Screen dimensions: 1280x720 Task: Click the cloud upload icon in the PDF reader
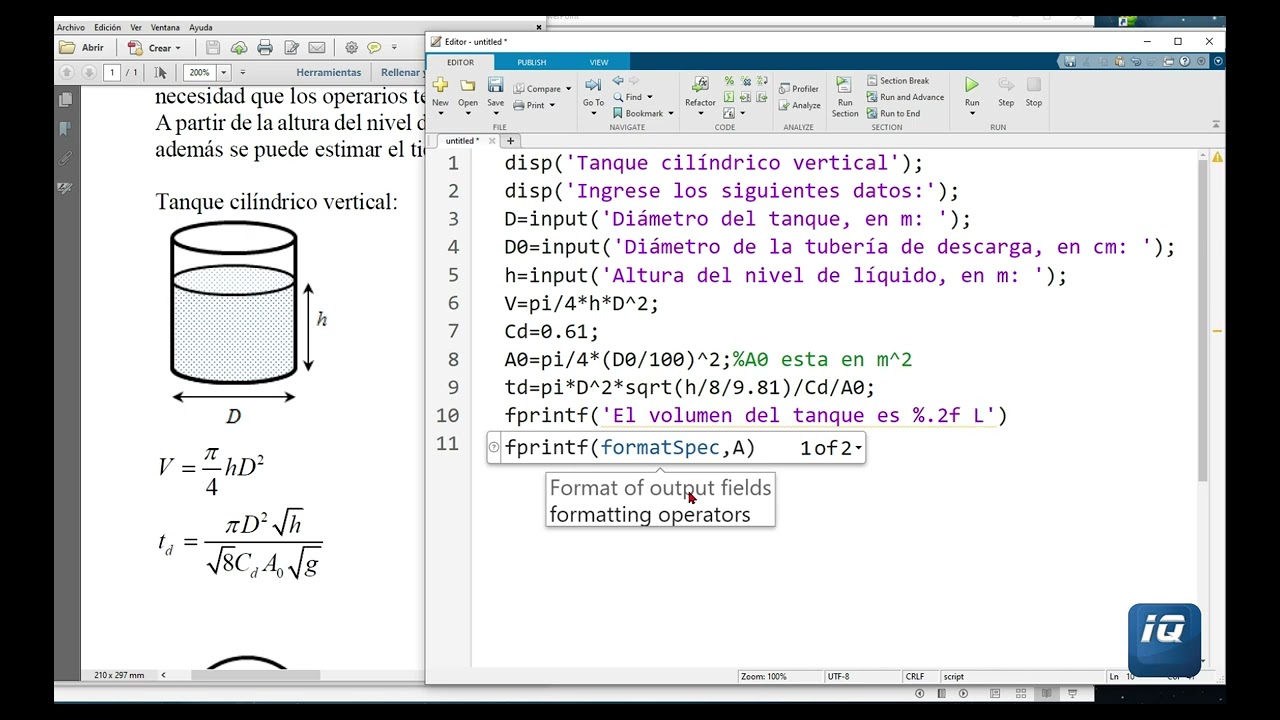239,48
